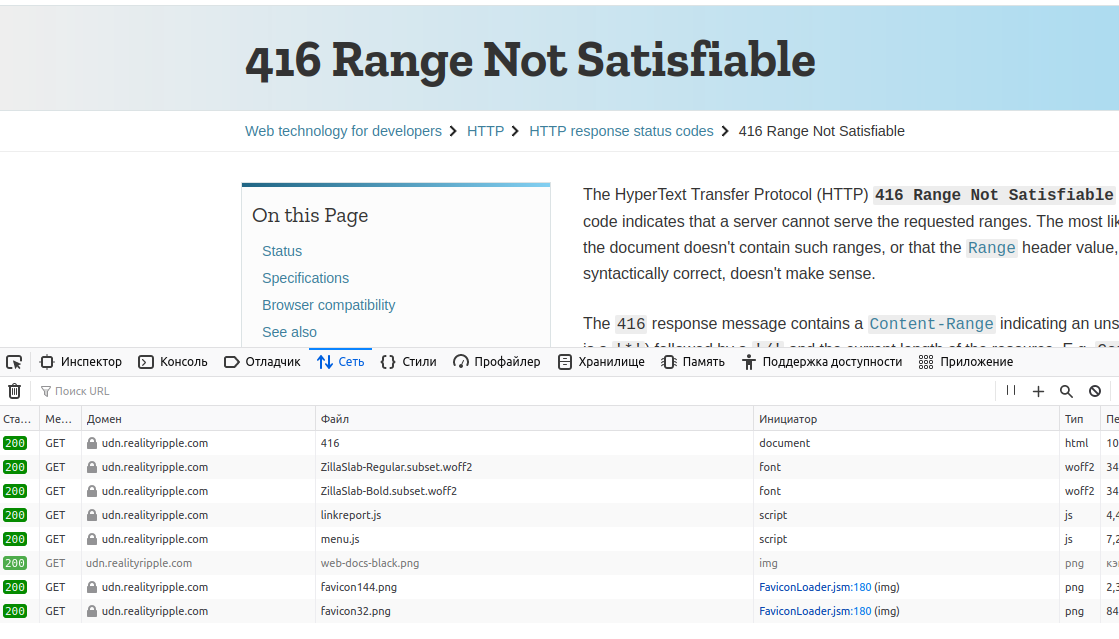Select the Сеть network tab
Viewport: 1119px width, 639px height.
tap(340, 362)
